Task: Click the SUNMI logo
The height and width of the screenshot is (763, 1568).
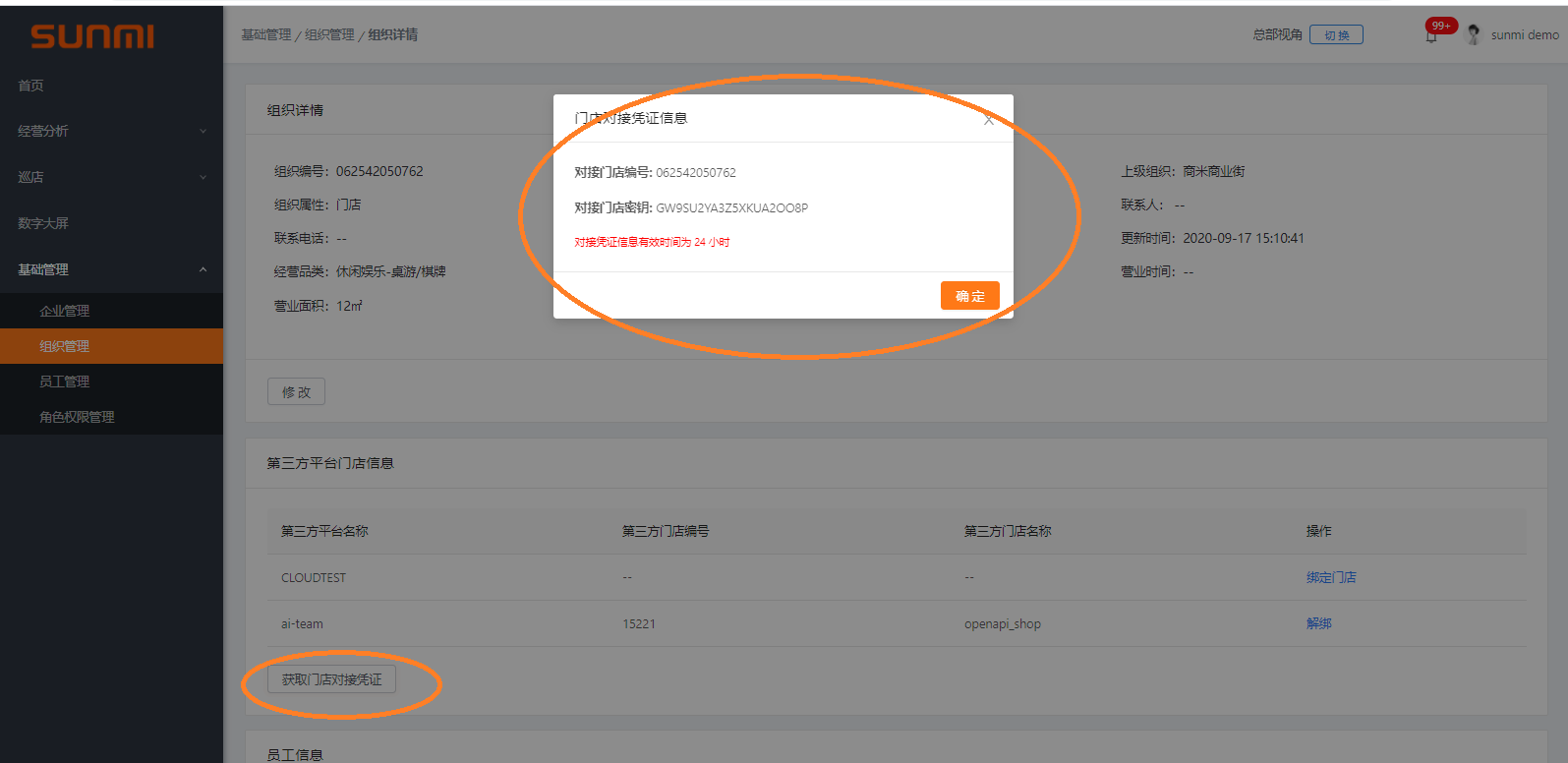Action: click(x=92, y=36)
